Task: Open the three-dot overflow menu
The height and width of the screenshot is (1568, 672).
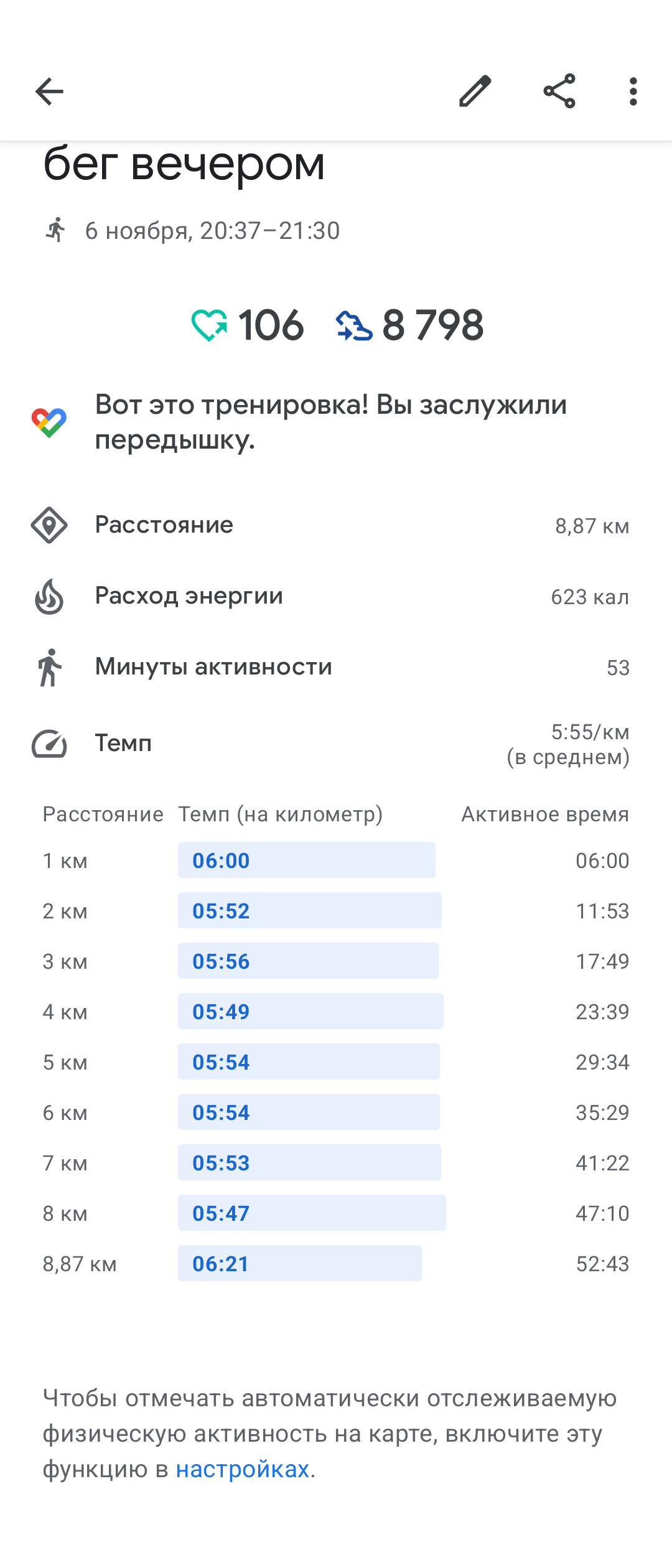Action: tap(633, 91)
